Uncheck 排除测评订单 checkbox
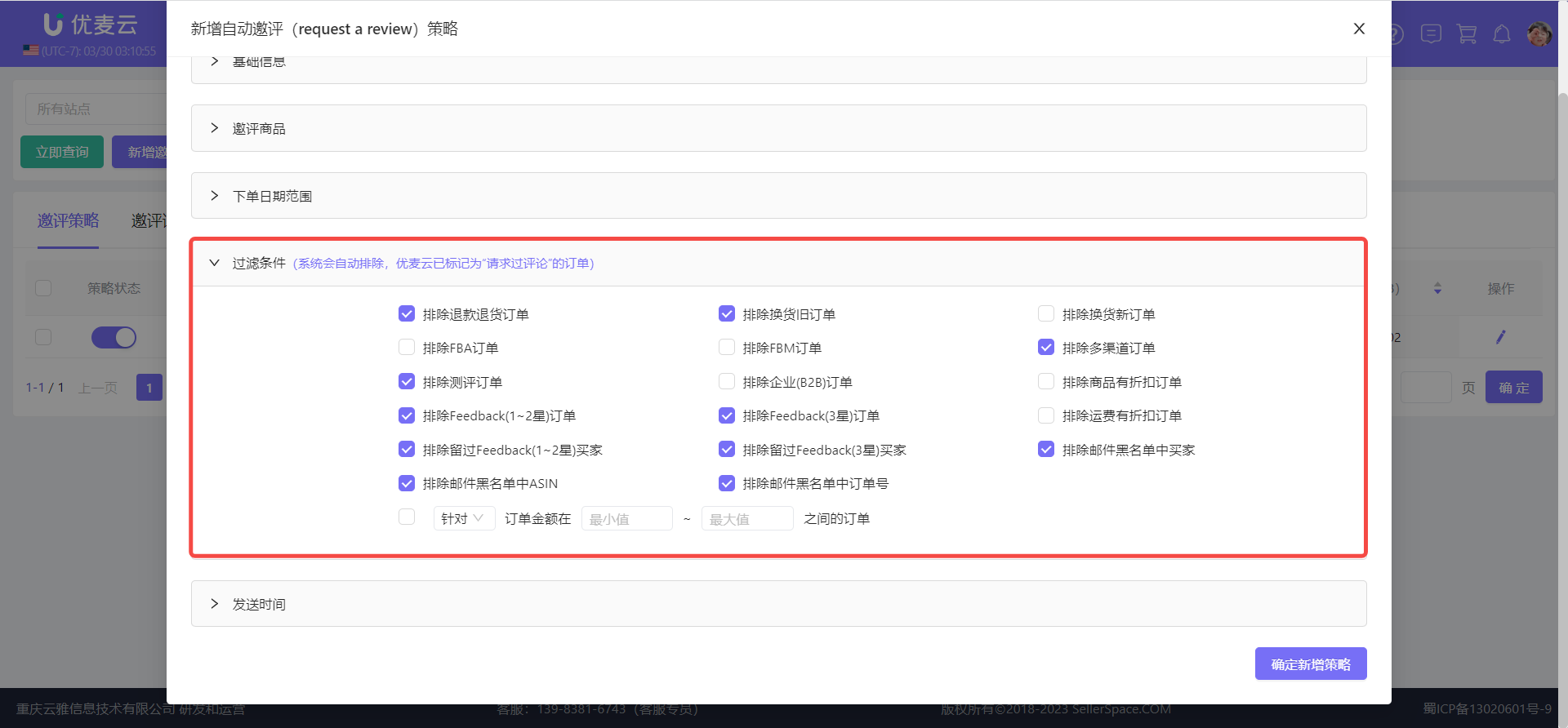The image size is (1568, 728). (407, 381)
